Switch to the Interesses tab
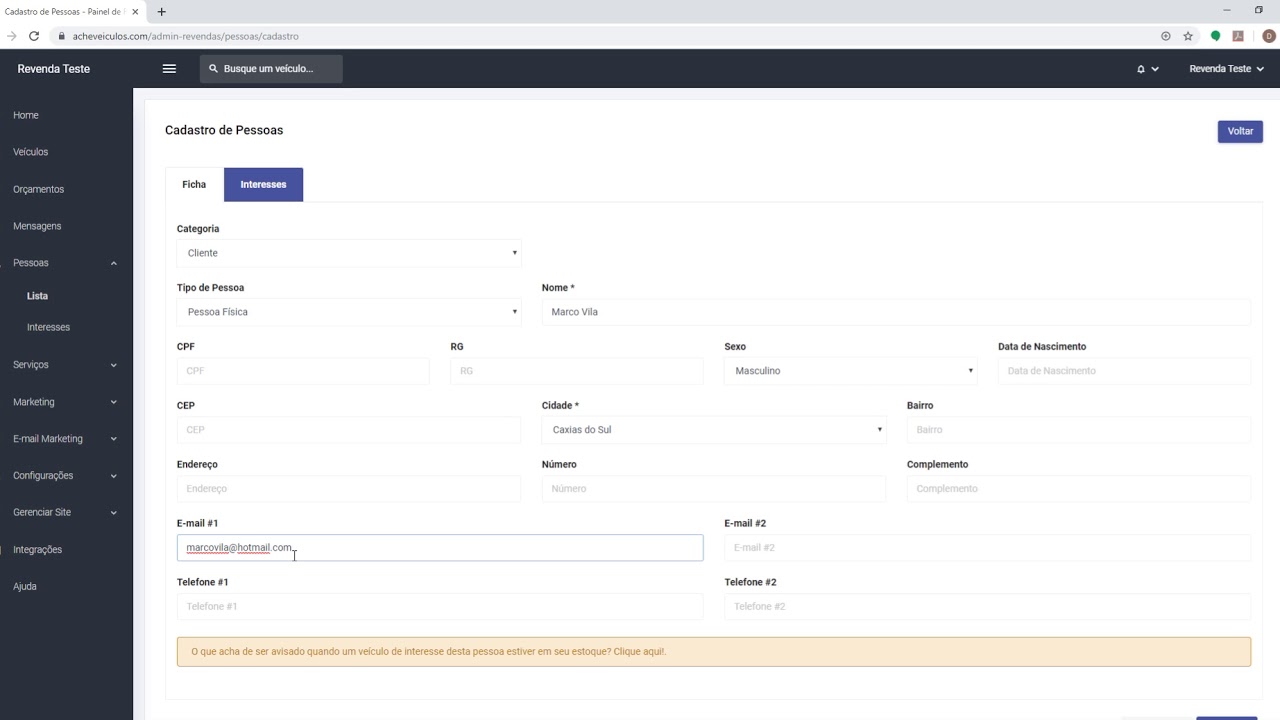The height and width of the screenshot is (720, 1280). (x=263, y=185)
